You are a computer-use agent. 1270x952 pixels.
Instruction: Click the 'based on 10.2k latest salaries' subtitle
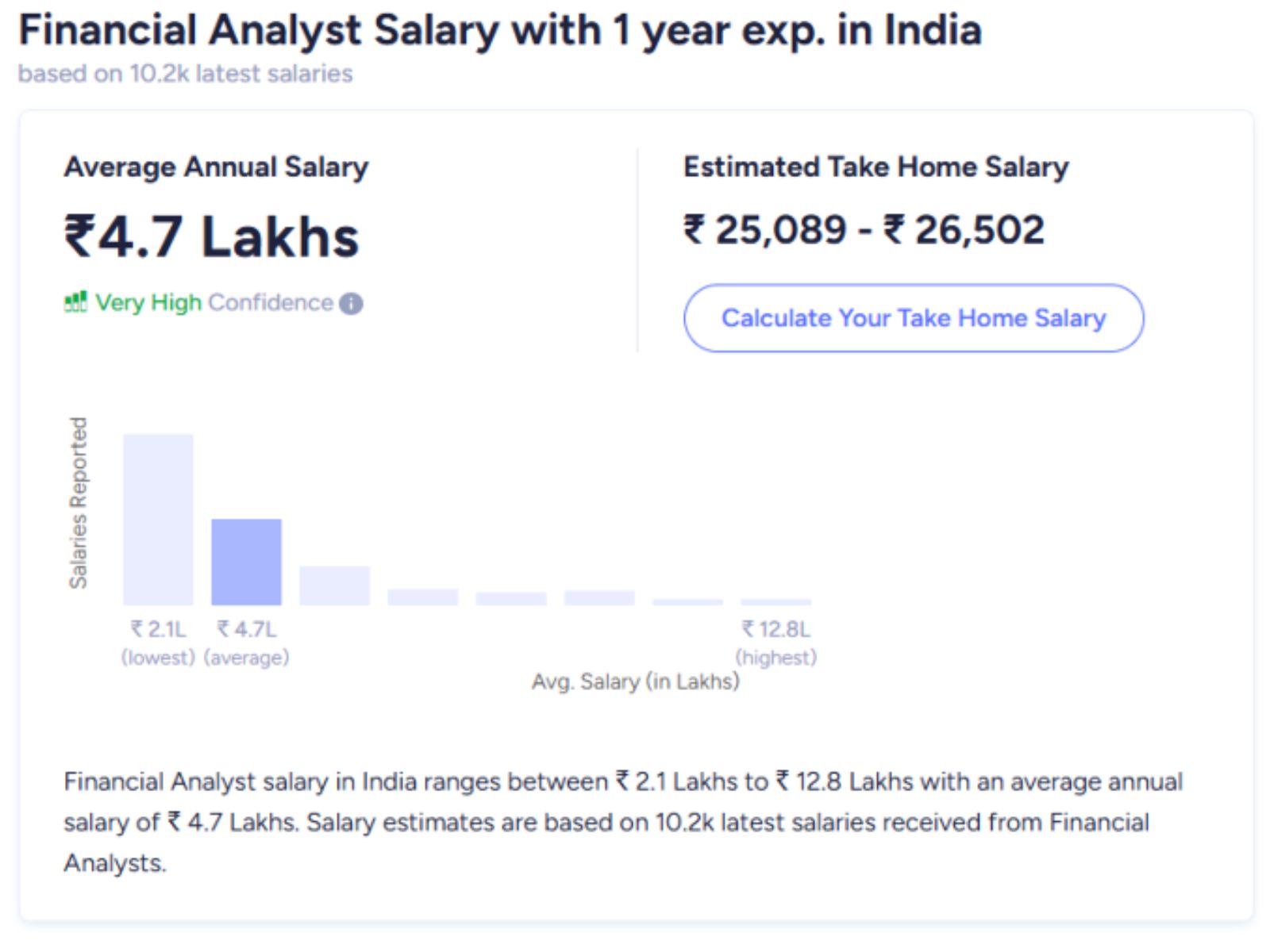click(186, 74)
